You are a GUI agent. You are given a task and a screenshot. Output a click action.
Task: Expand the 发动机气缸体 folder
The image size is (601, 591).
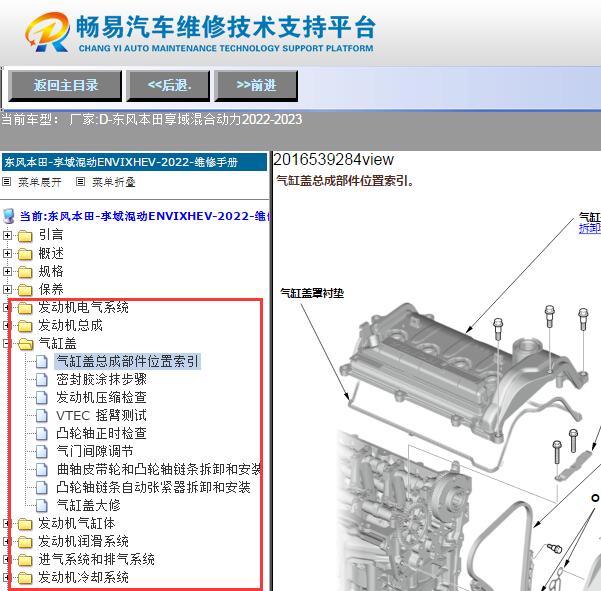(6, 524)
